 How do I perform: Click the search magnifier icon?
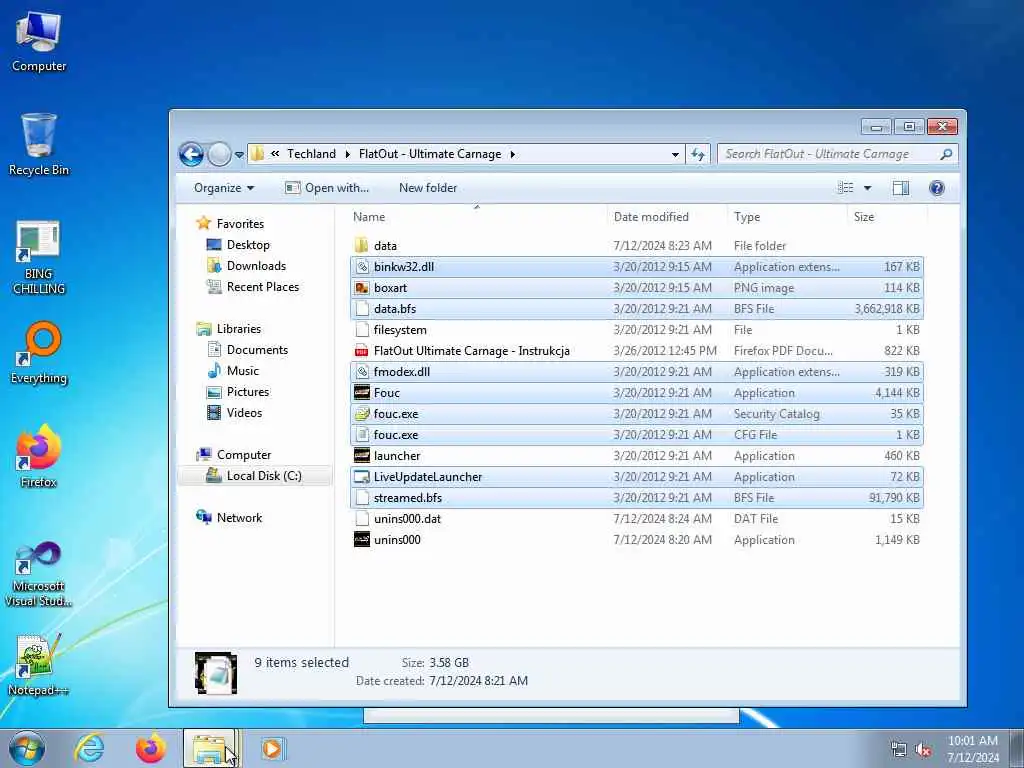(x=946, y=154)
